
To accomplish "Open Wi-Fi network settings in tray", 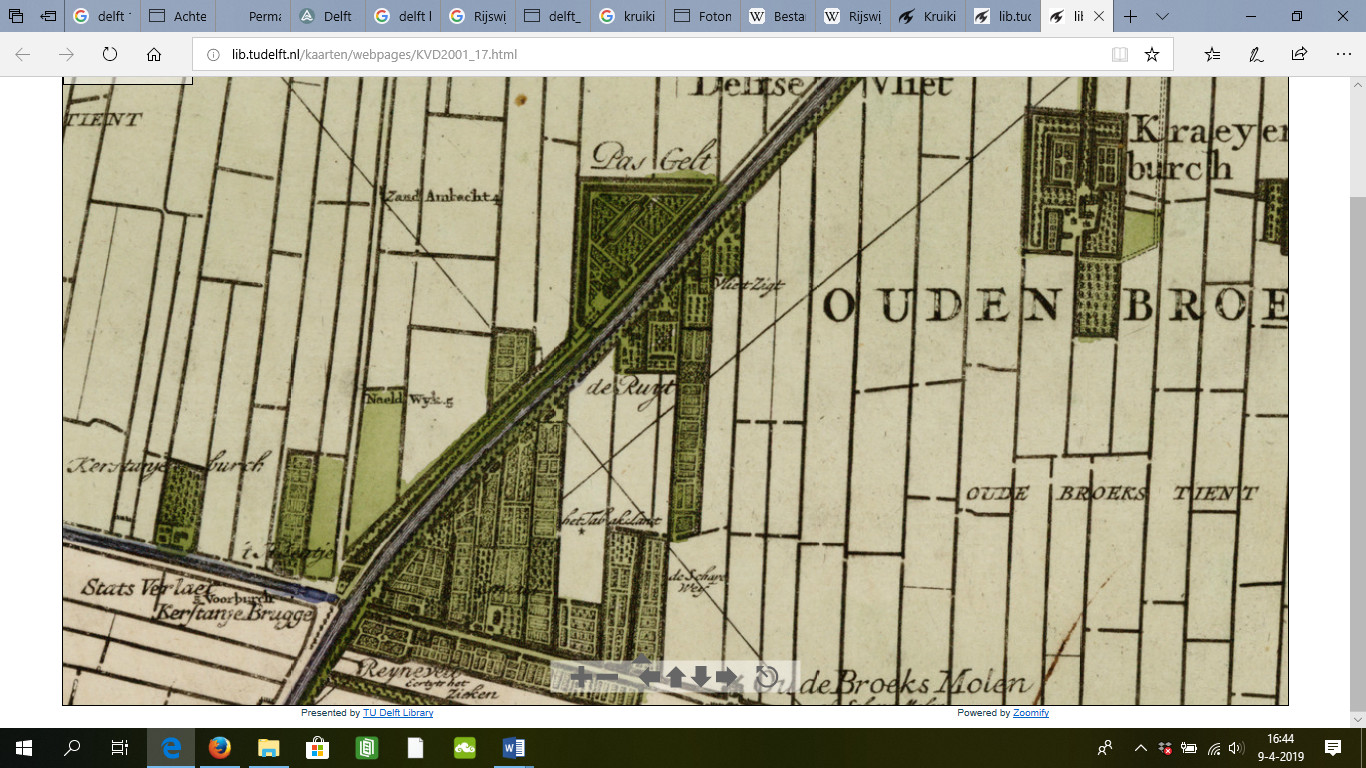I will coord(1214,748).
